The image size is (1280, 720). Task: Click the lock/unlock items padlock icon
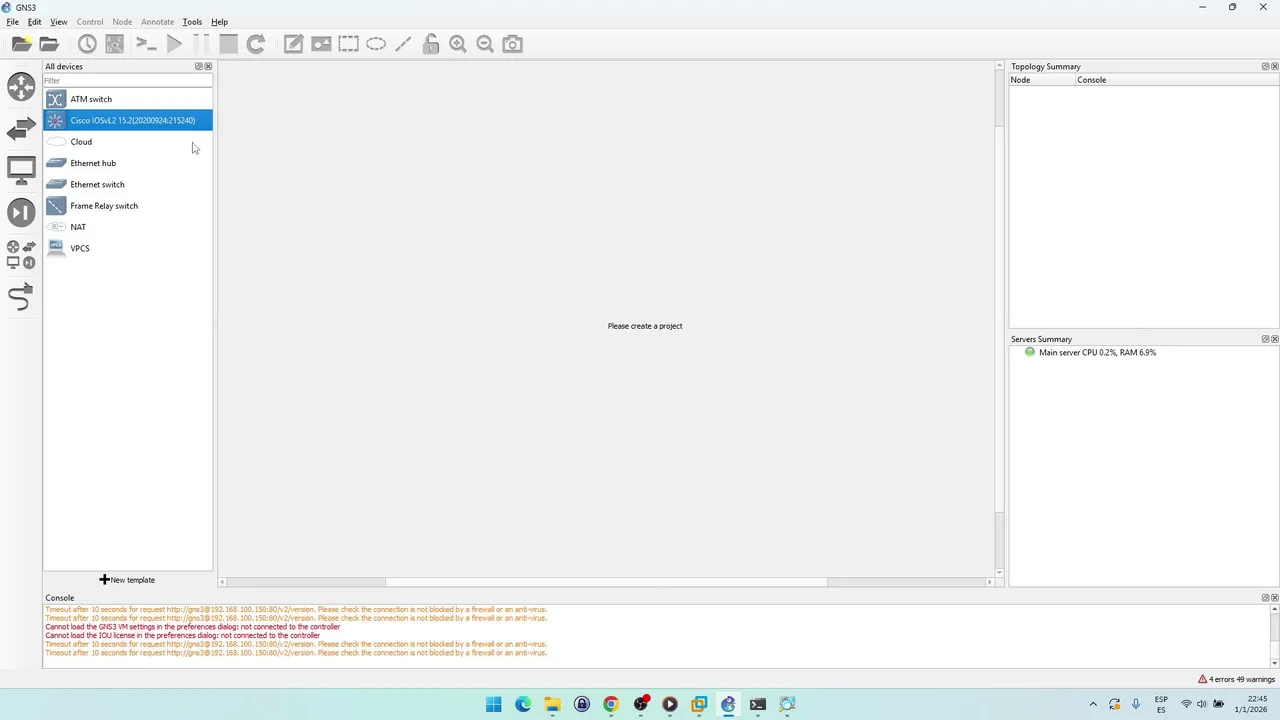pos(431,44)
